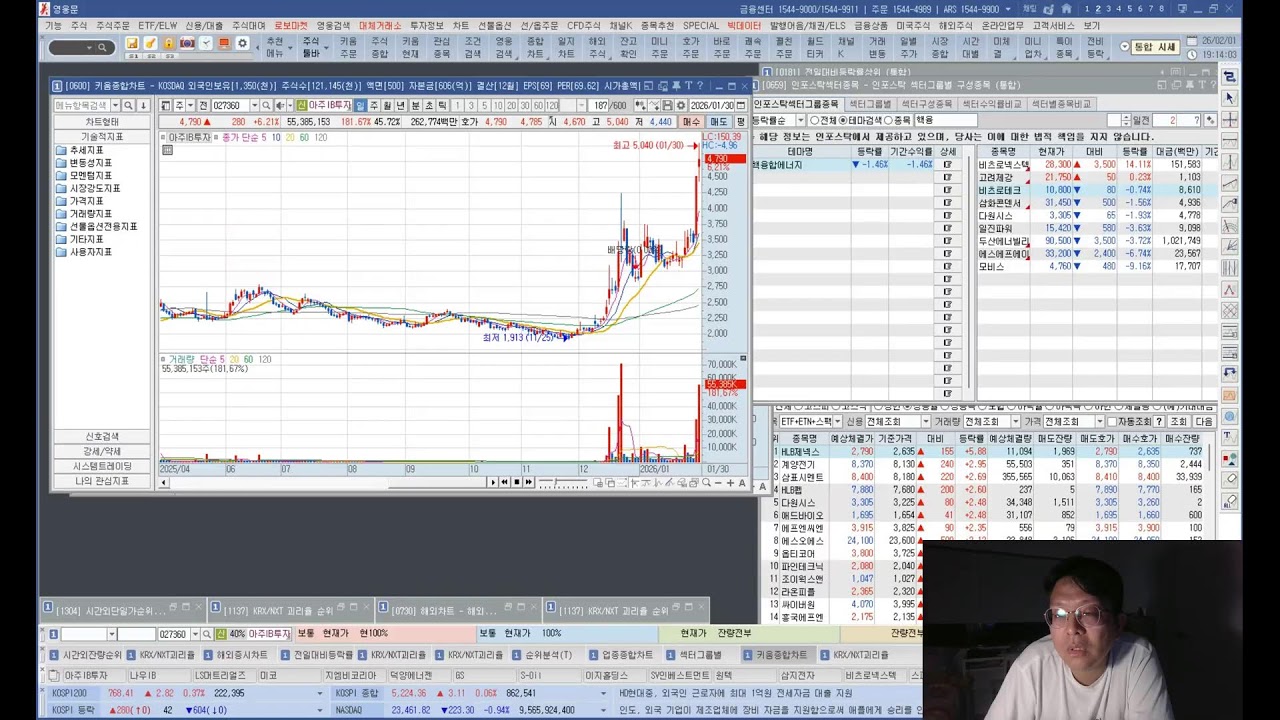Open the ETF/ELW menu
The width and height of the screenshot is (1280, 720).
pos(158,25)
